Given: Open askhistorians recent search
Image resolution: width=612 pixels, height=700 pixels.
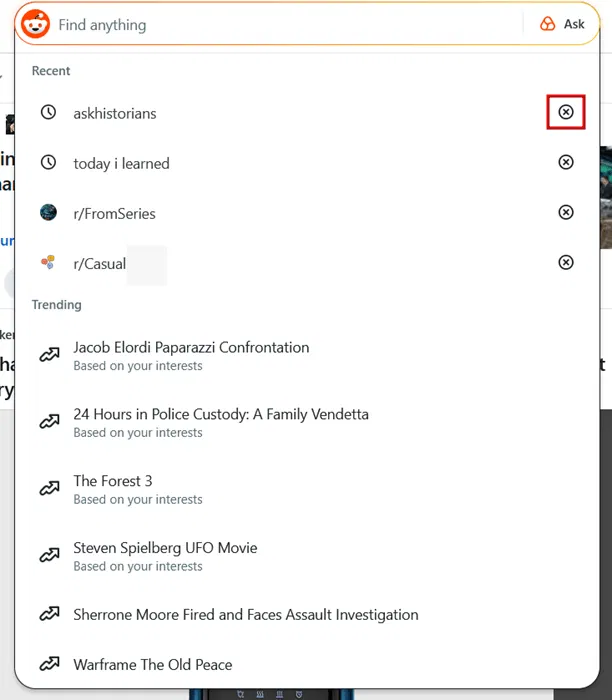Looking at the screenshot, I should point(115,113).
